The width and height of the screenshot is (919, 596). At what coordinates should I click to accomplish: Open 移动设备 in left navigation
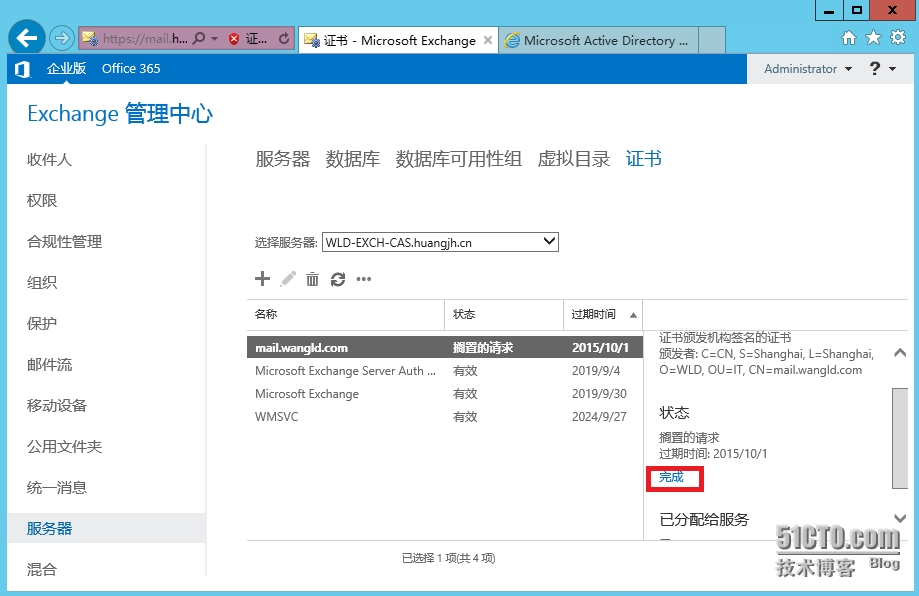[x=57, y=406]
